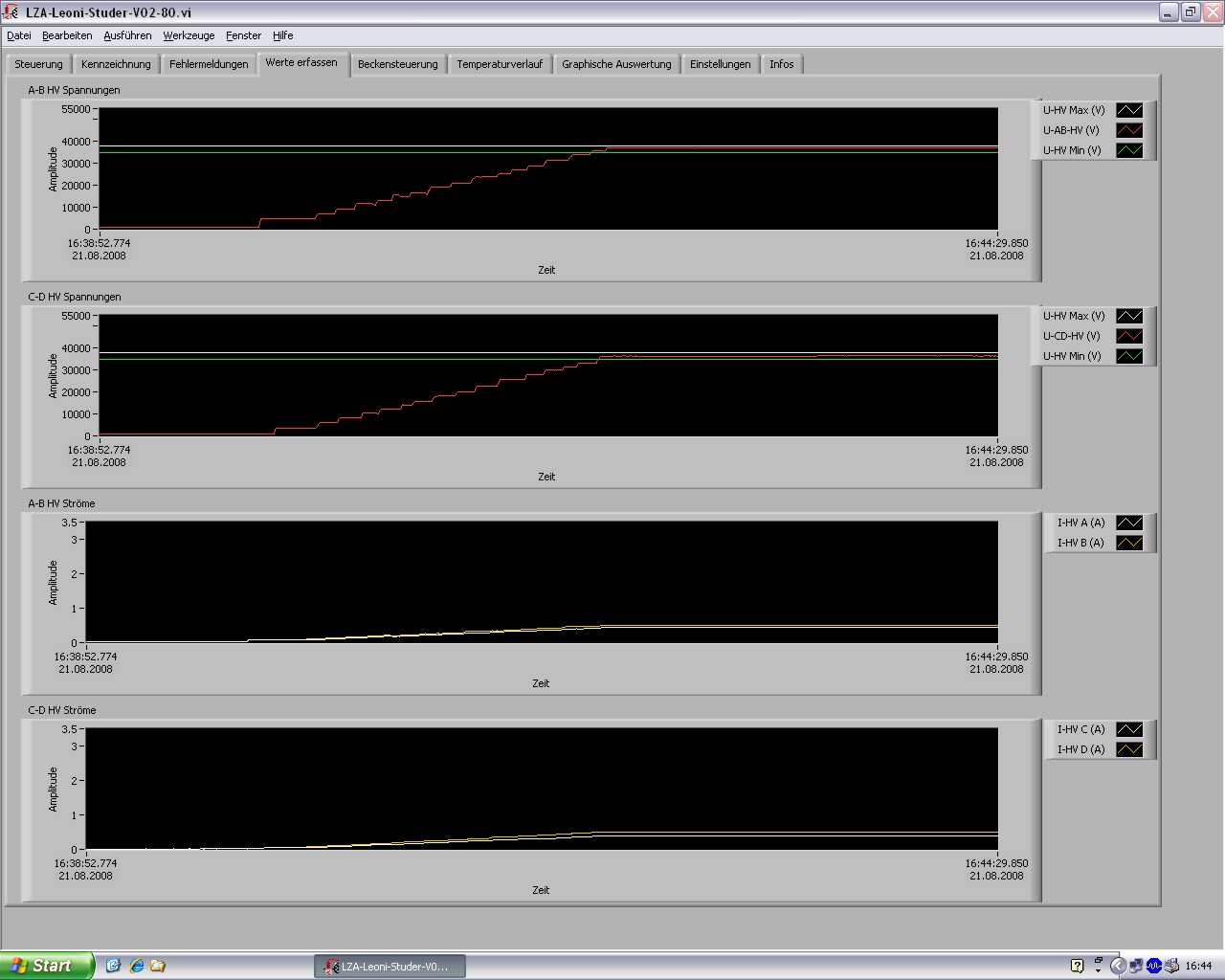Click the C-D HV Spannungen graph title
This screenshot has width=1225, height=980.
coord(75,297)
